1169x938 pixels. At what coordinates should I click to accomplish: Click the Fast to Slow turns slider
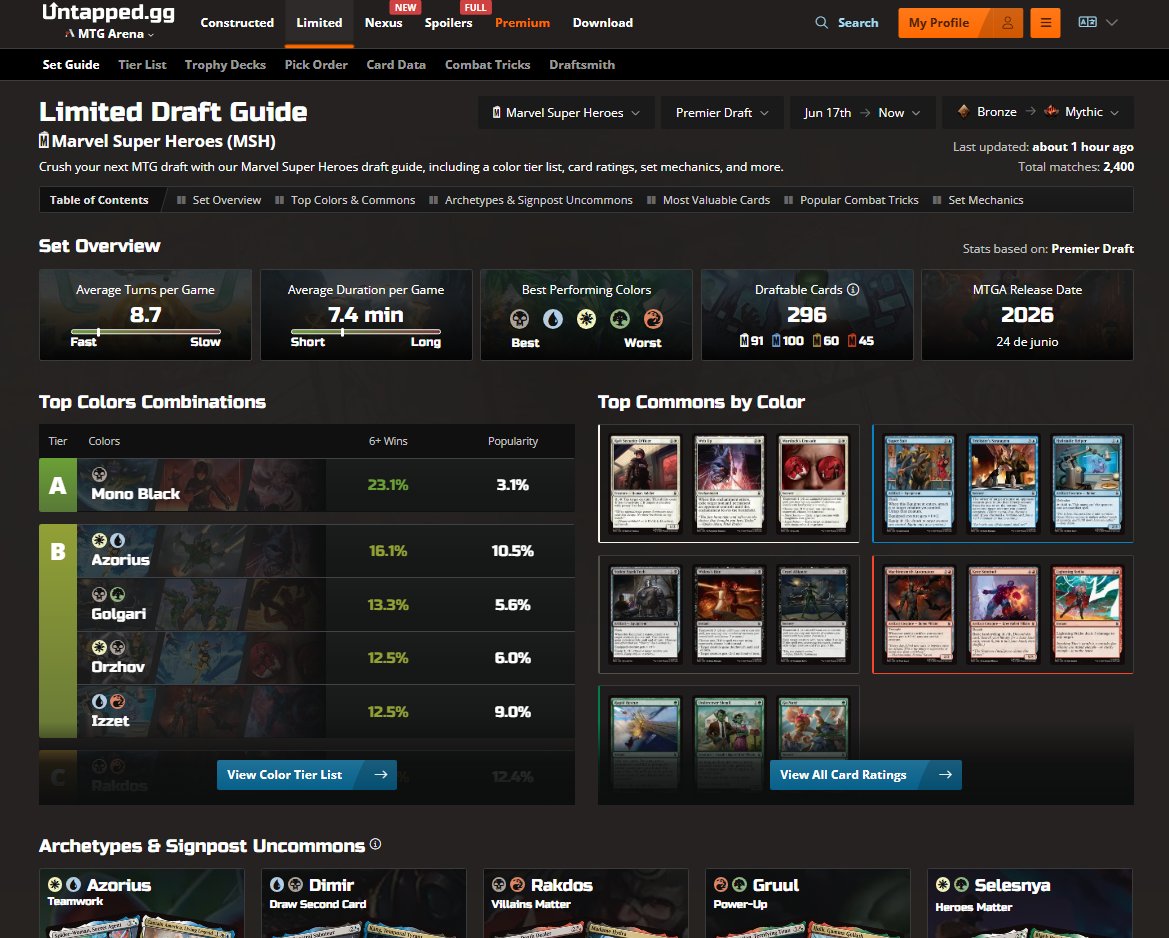point(145,332)
